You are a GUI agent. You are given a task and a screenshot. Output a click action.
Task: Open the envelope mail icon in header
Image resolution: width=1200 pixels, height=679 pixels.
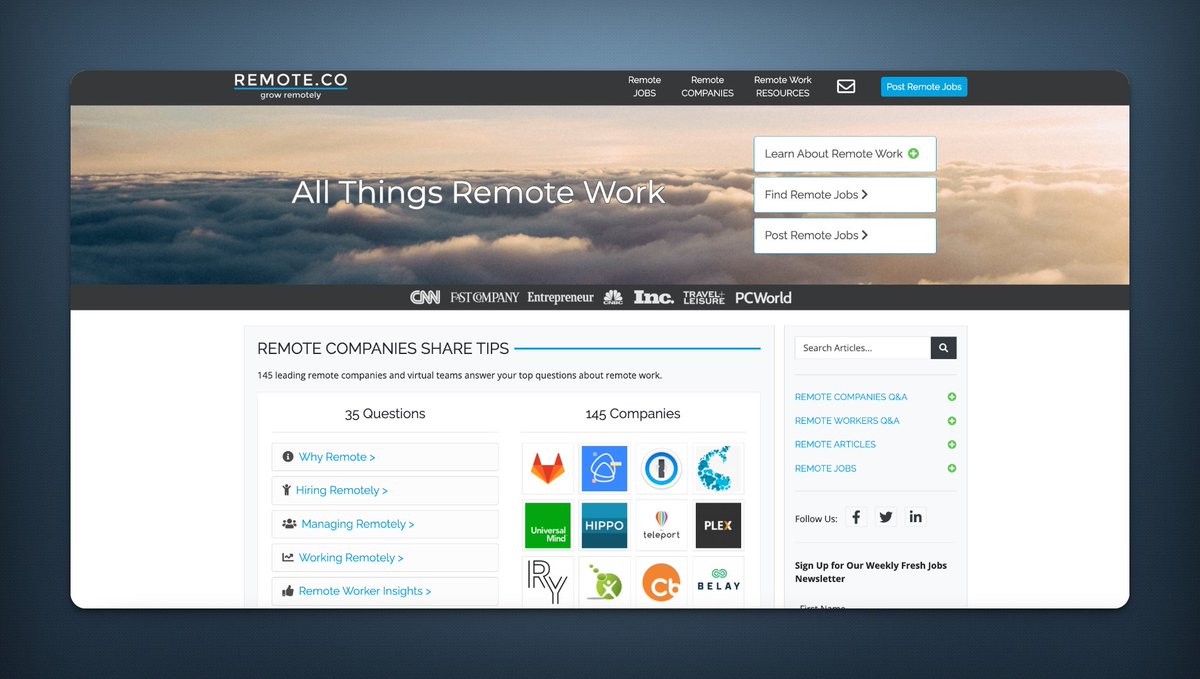point(846,86)
